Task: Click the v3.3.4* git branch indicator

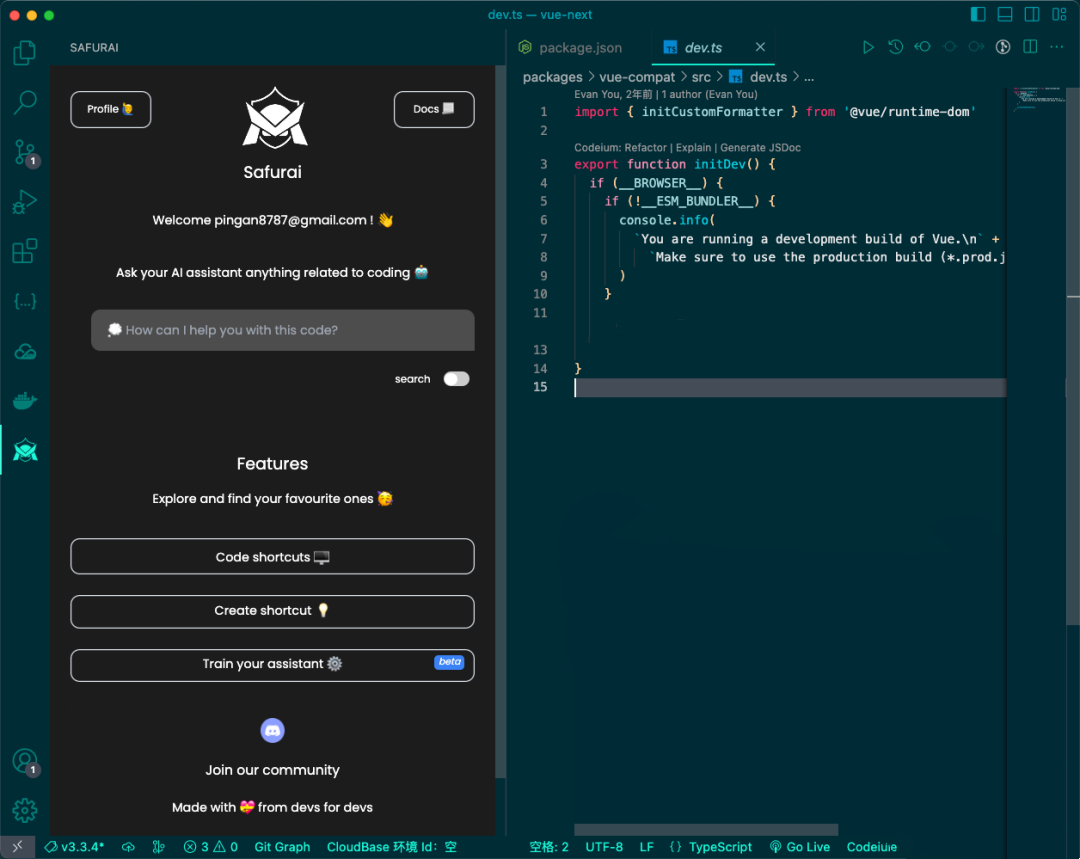Action: point(74,847)
